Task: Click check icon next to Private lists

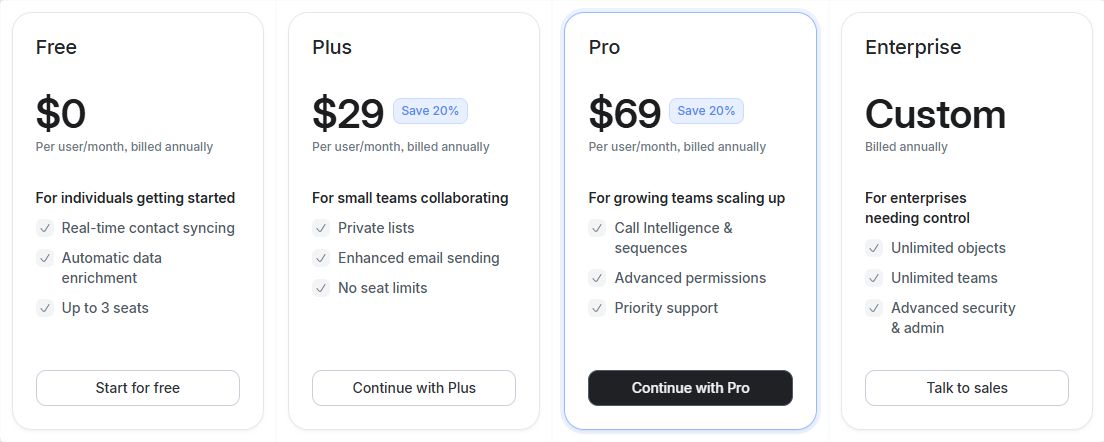Action: click(x=321, y=228)
